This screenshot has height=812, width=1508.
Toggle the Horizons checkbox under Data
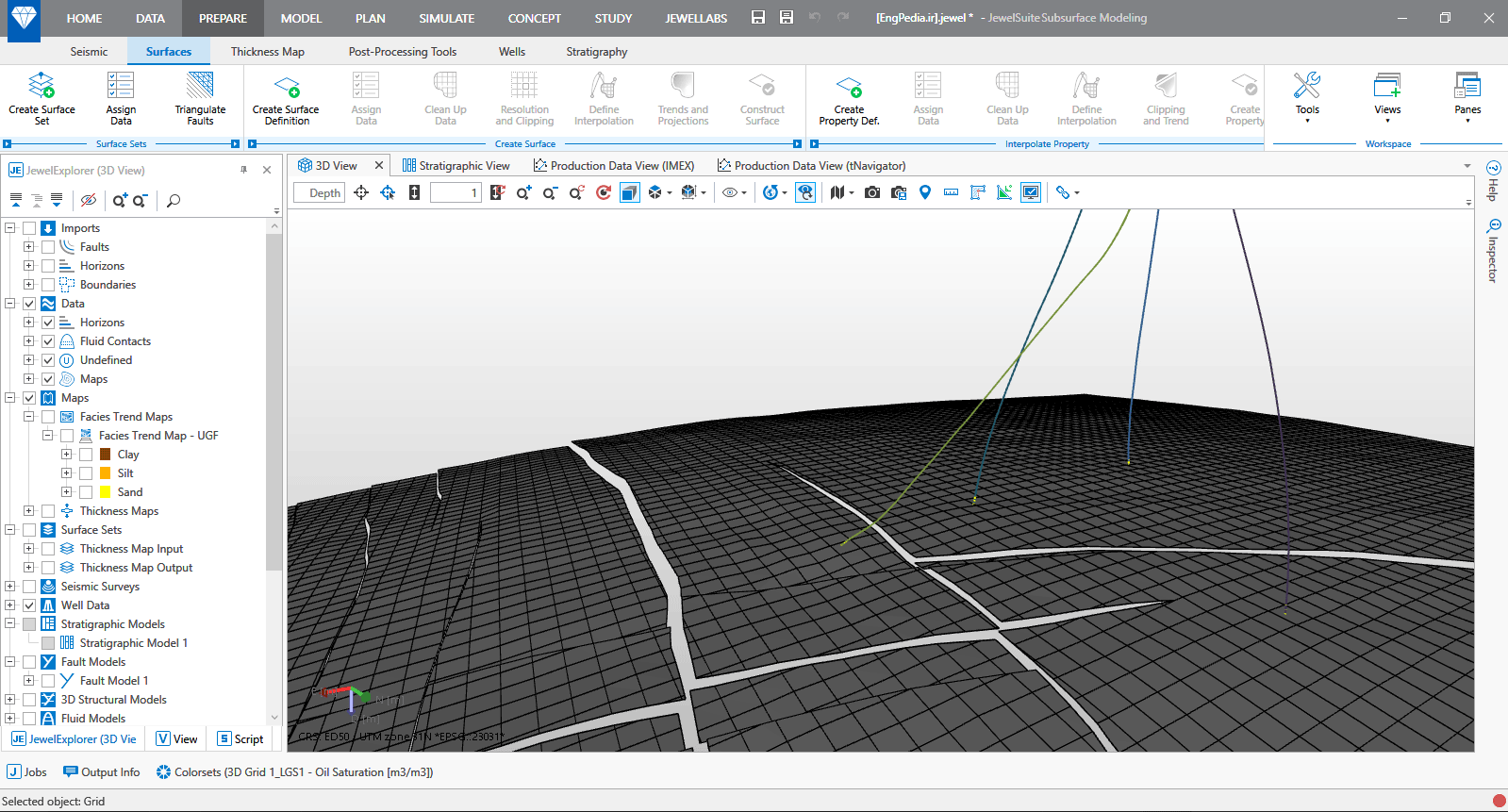pyautogui.click(x=48, y=323)
